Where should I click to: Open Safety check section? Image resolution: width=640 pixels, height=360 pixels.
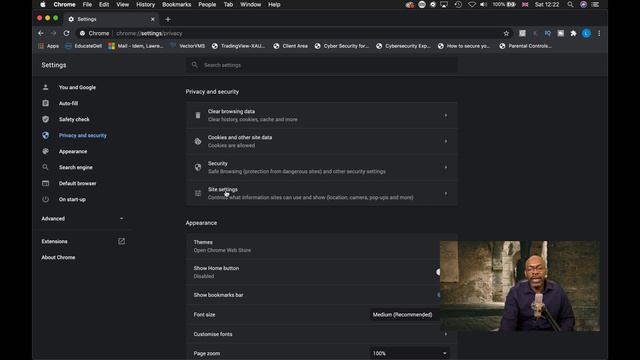click(74, 119)
